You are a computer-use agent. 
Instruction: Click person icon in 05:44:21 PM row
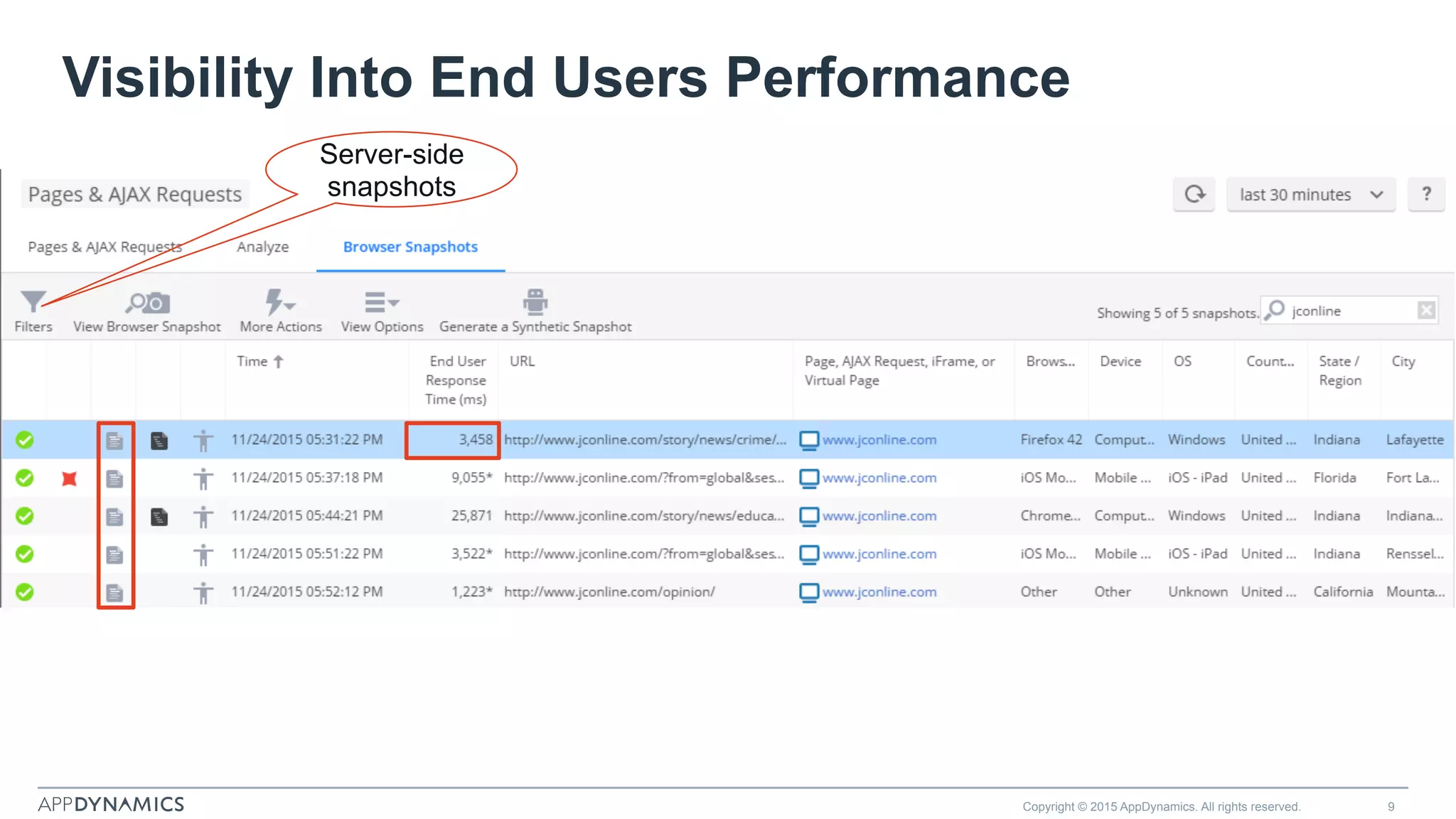[203, 517]
